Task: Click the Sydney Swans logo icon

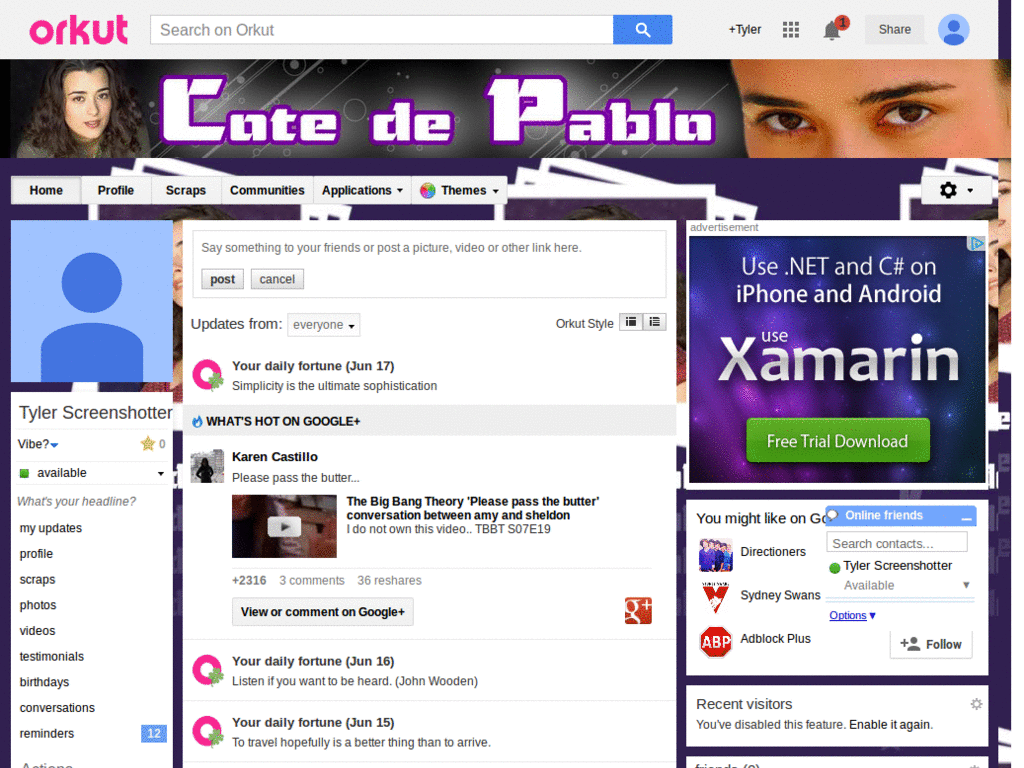Action: click(715, 597)
